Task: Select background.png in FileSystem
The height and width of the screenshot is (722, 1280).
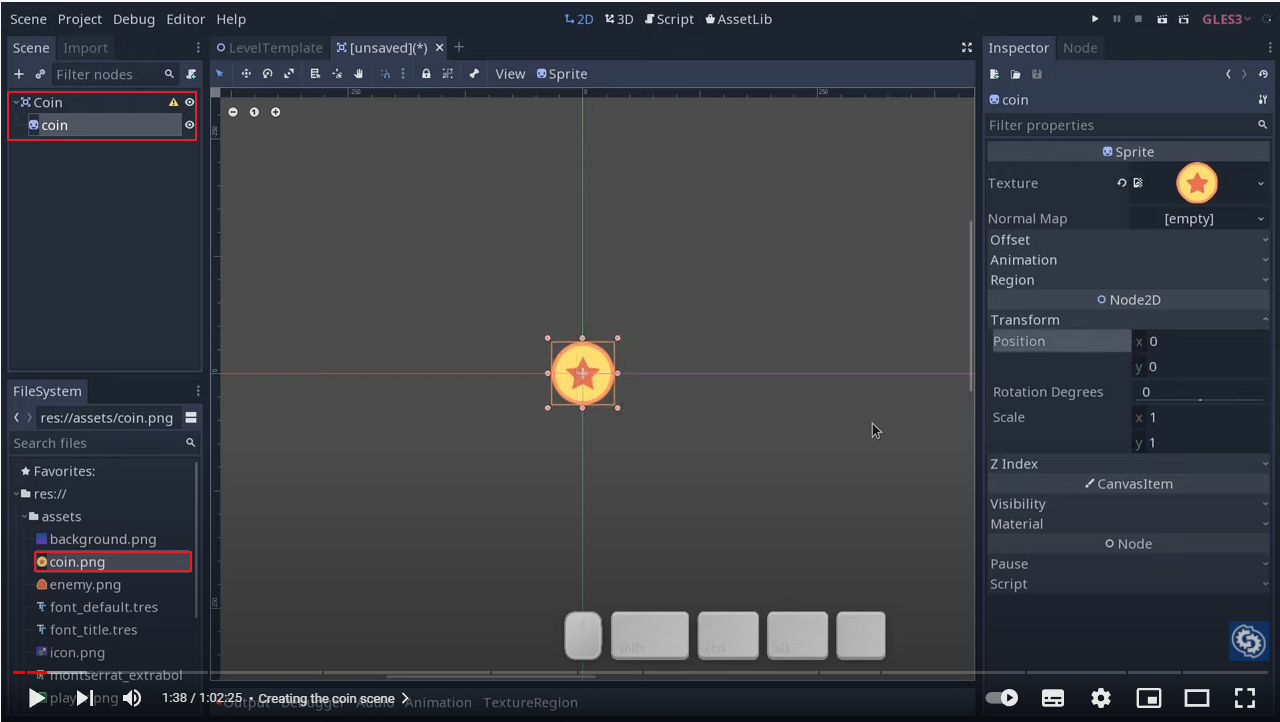Action: coord(103,539)
